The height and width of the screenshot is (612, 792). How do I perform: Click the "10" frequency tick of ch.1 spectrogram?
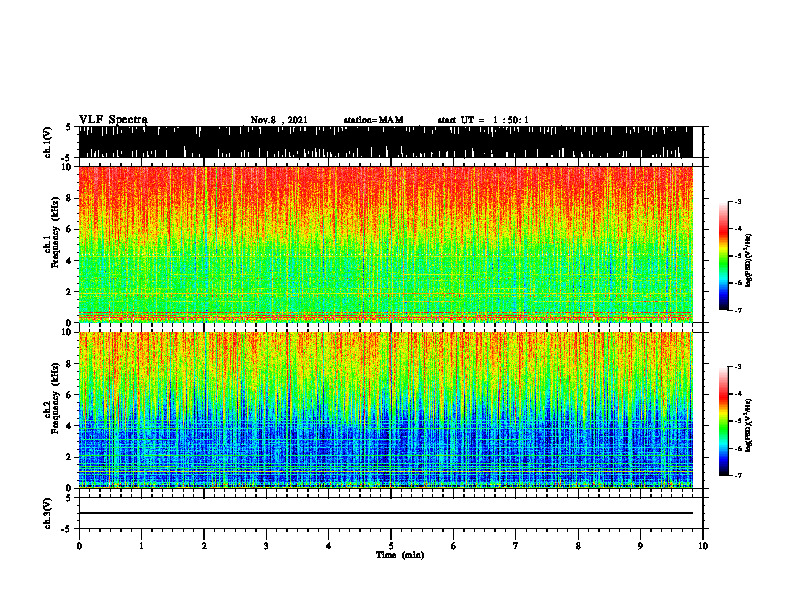(x=69, y=167)
